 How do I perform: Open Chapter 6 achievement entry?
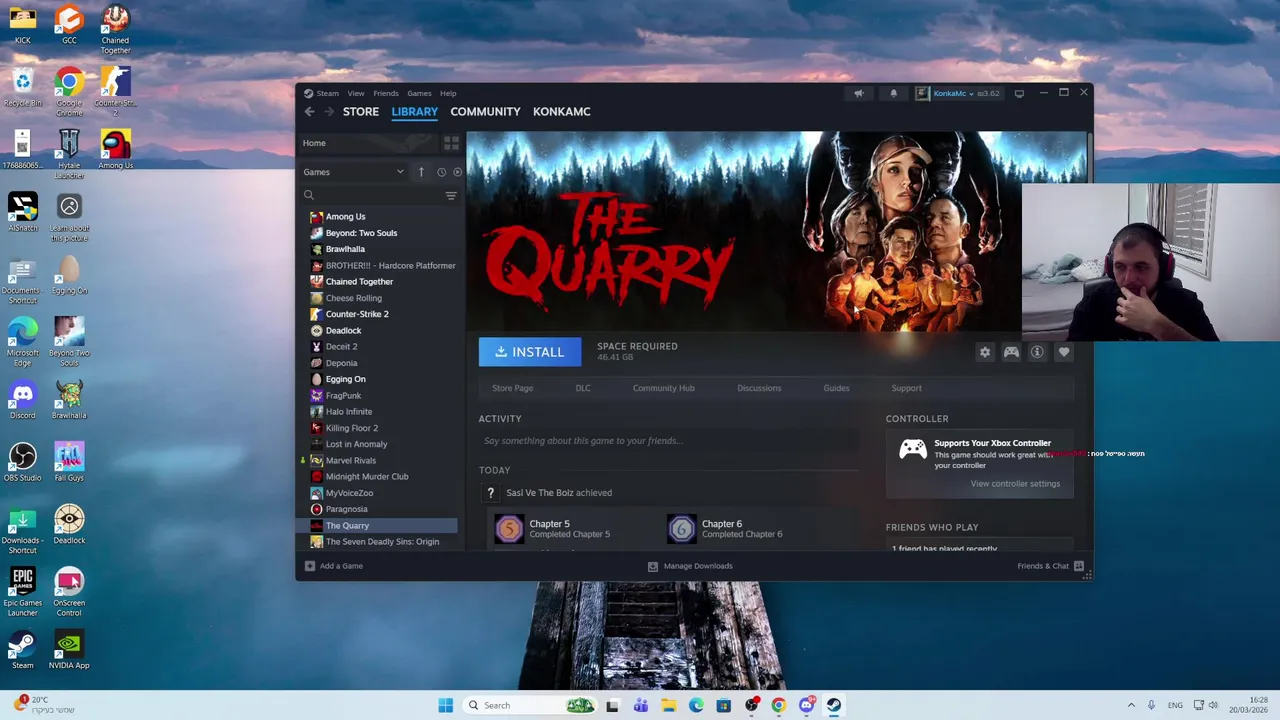coord(726,529)
